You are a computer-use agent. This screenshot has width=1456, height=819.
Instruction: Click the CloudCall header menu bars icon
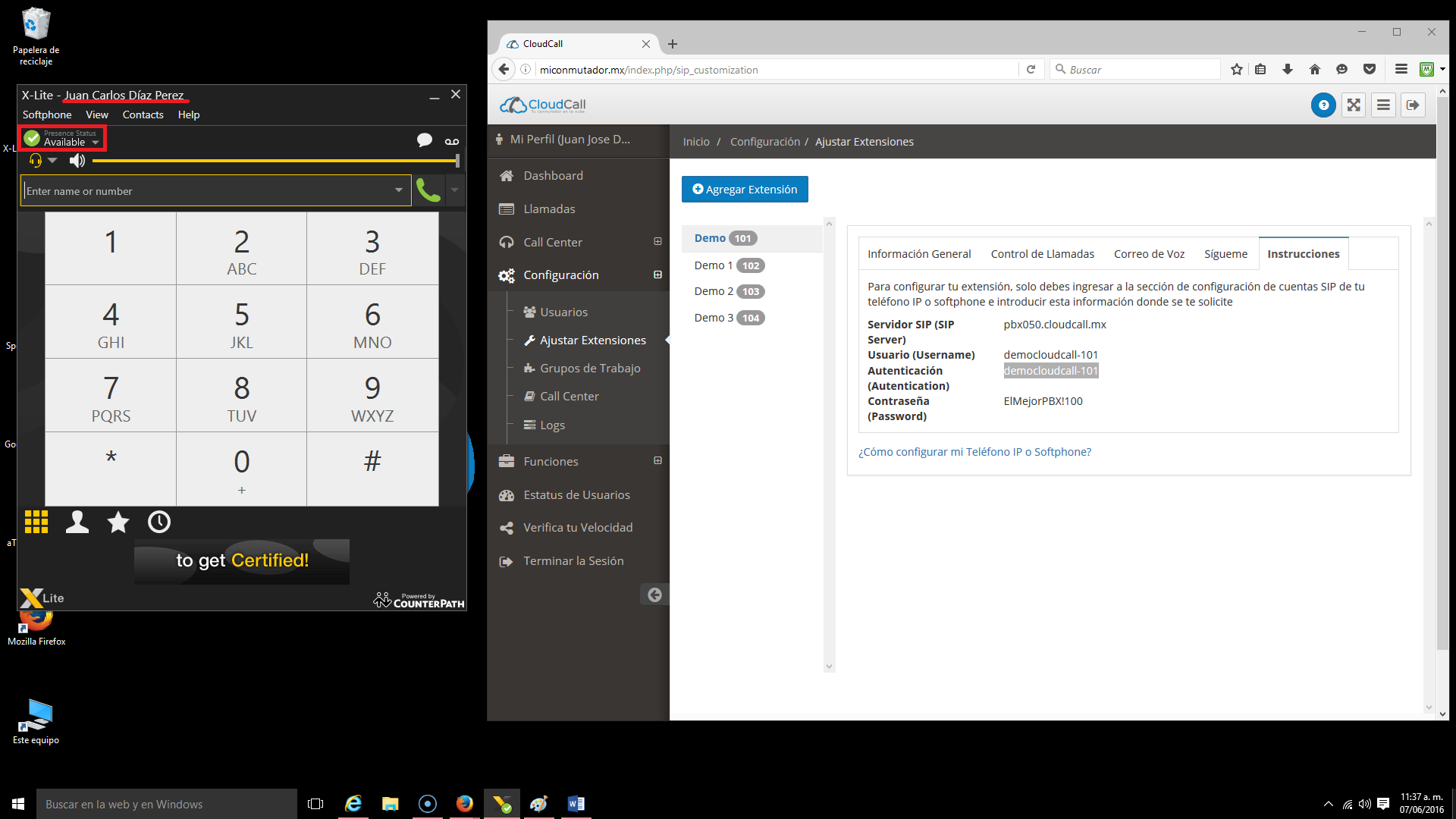[1383, 105]
